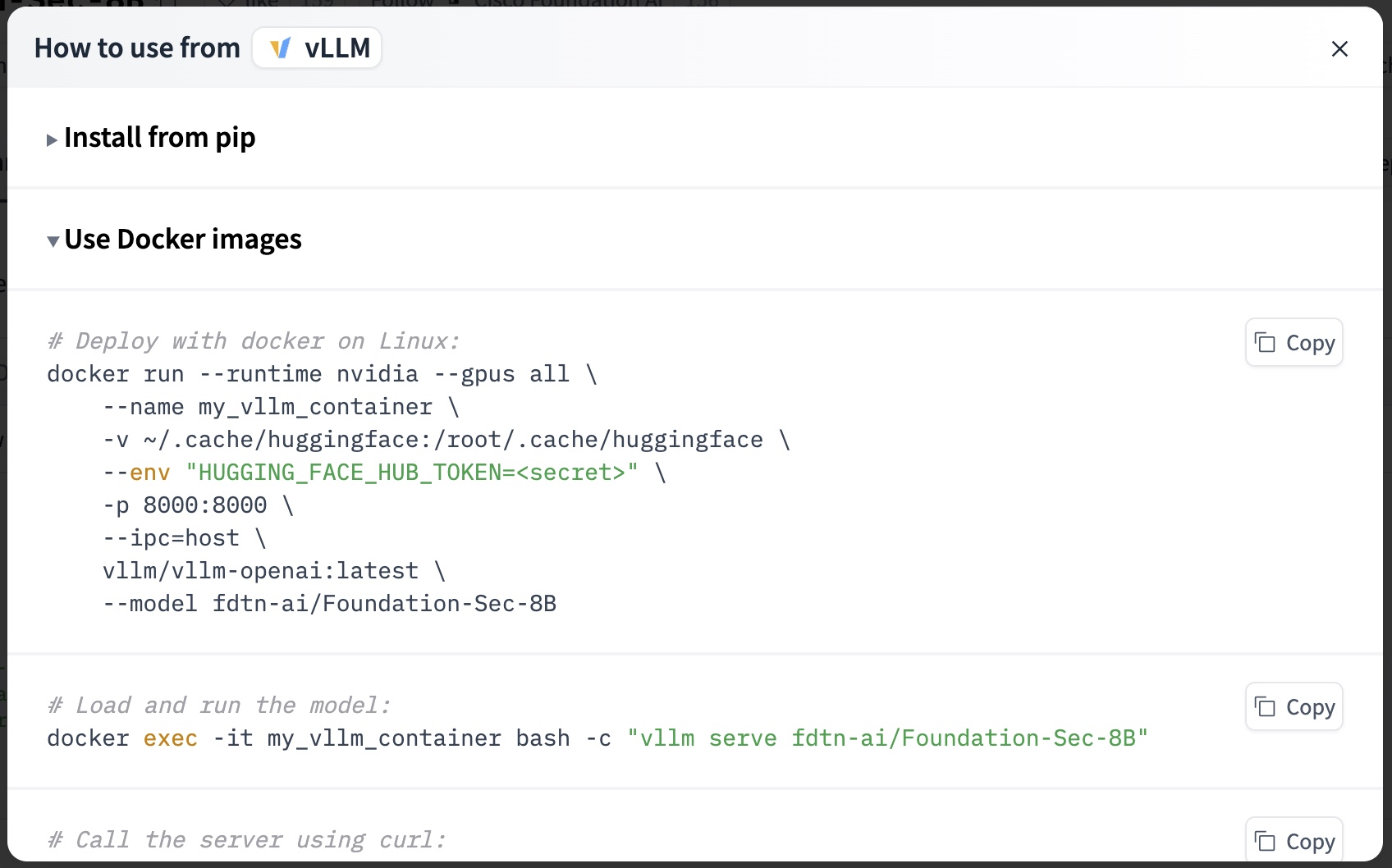Copy the curl server call snippet
Image resolution: width=1392 pixels, height=868 pixels.
click(x=1294, y=840)
